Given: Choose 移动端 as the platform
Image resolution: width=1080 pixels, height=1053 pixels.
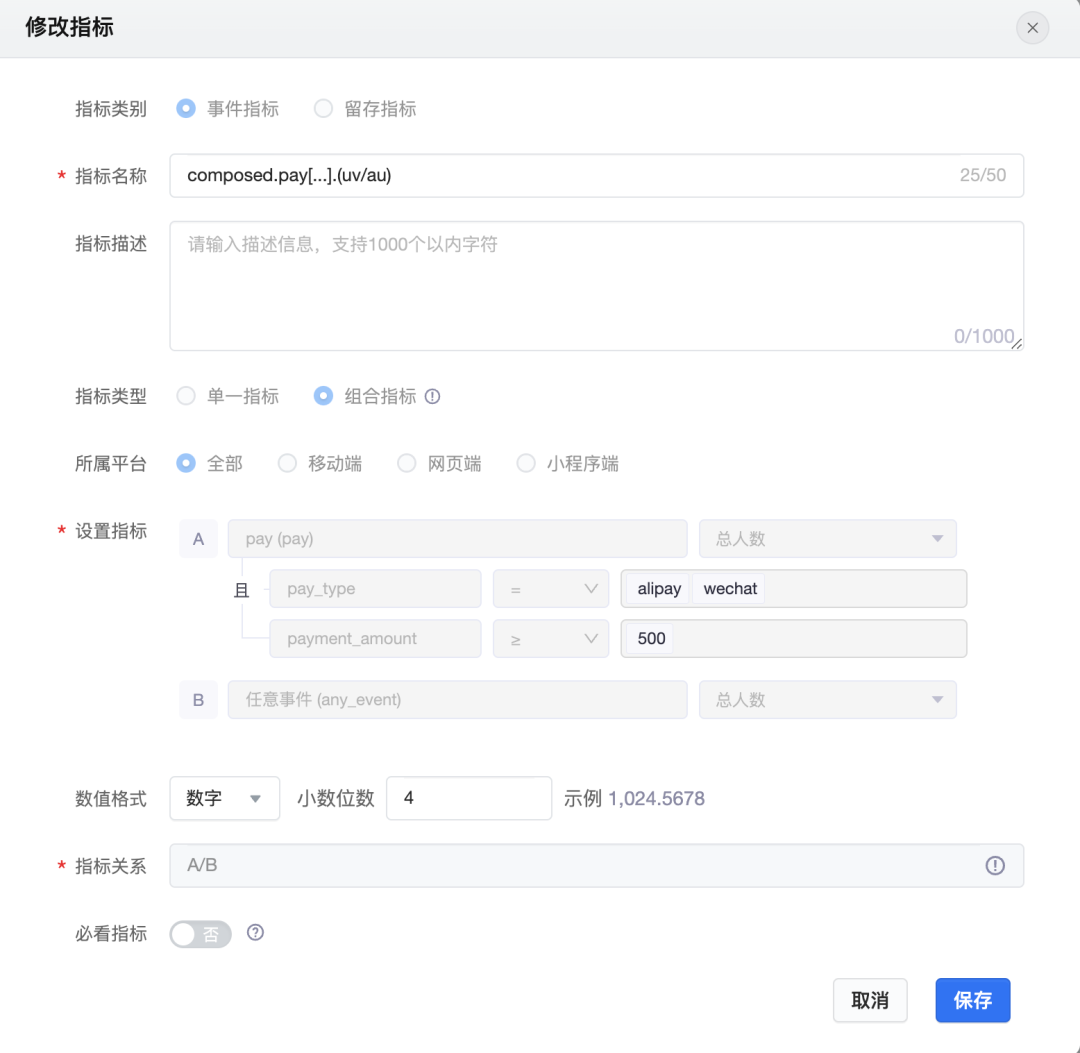Looking at the screenshot, I should coord(288,464).
